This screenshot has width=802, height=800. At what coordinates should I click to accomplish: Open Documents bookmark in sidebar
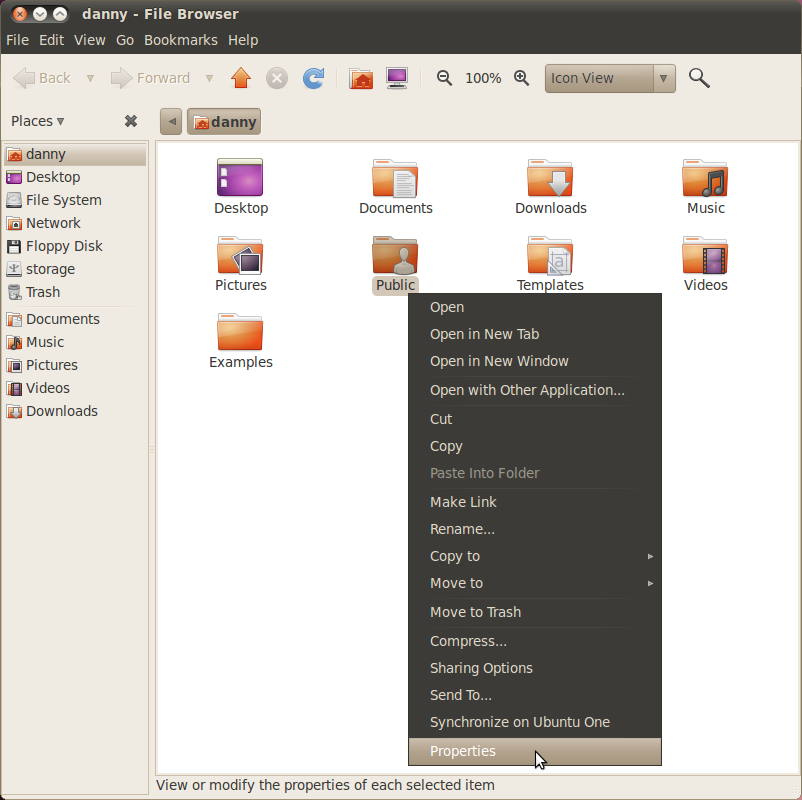coord(75,319)
